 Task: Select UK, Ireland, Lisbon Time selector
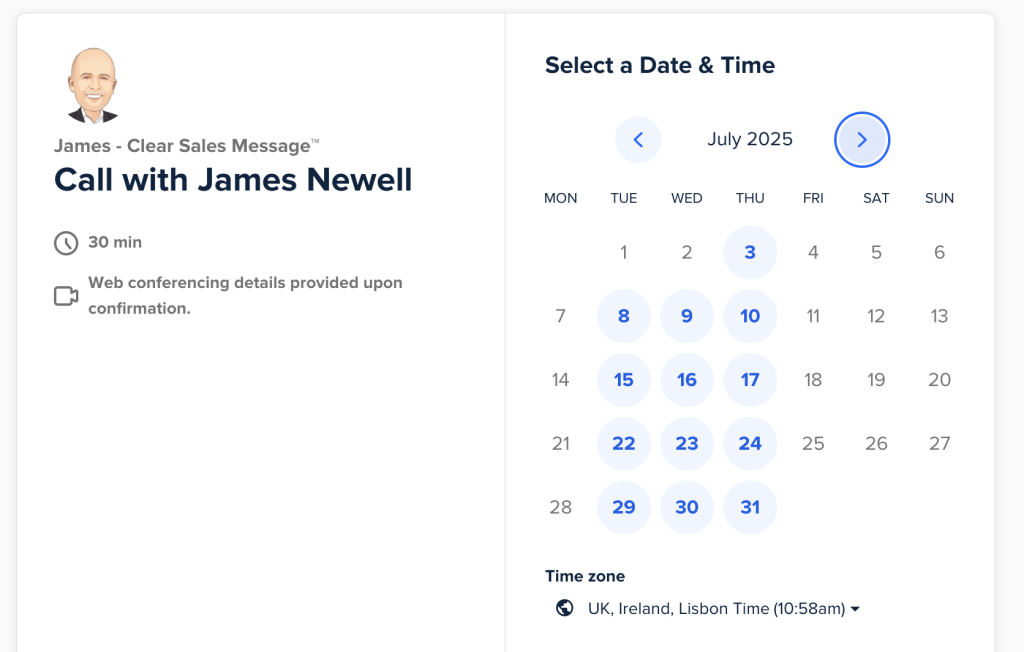709,609
